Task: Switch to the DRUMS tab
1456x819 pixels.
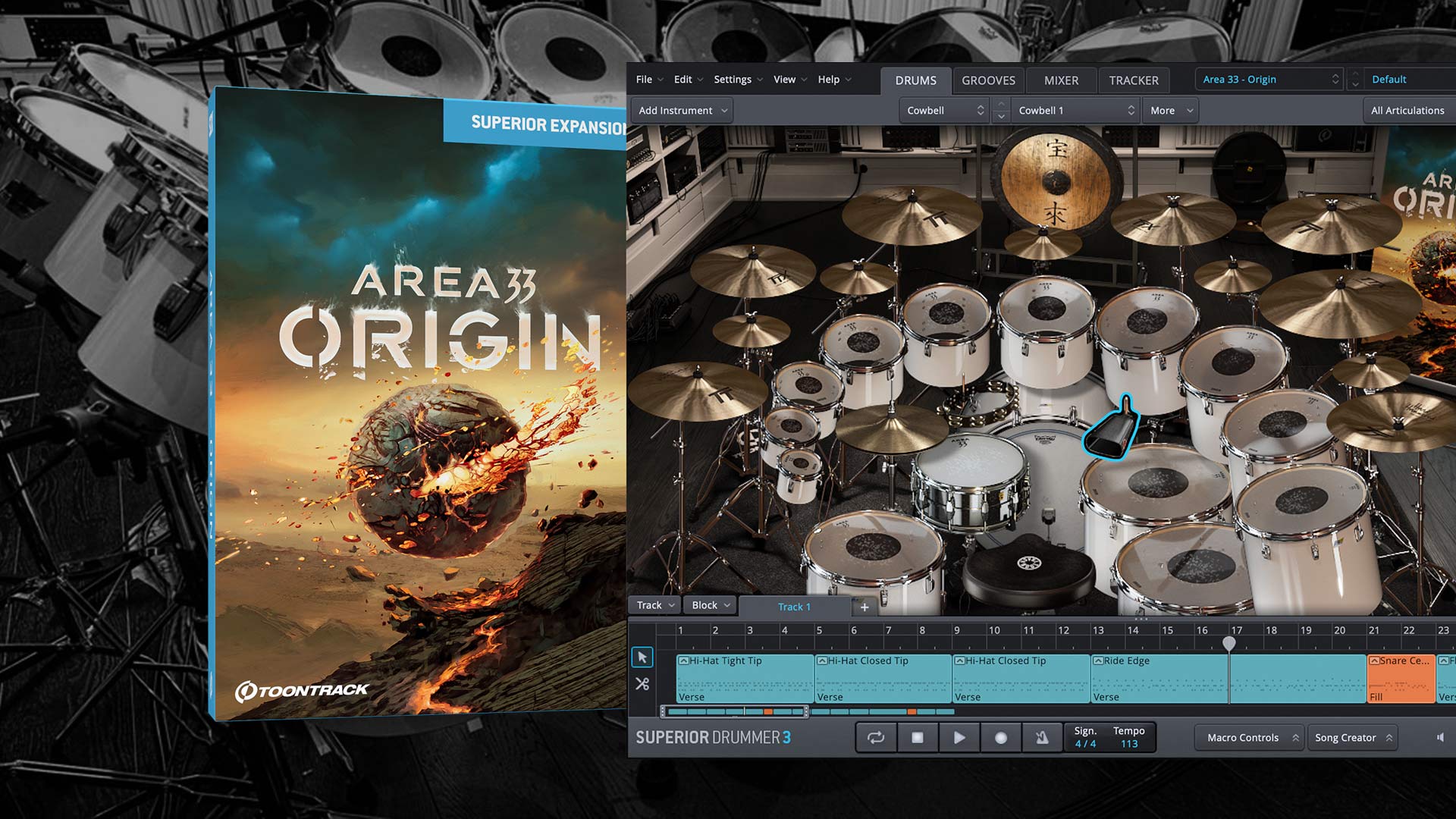Action: coord(915,80)
